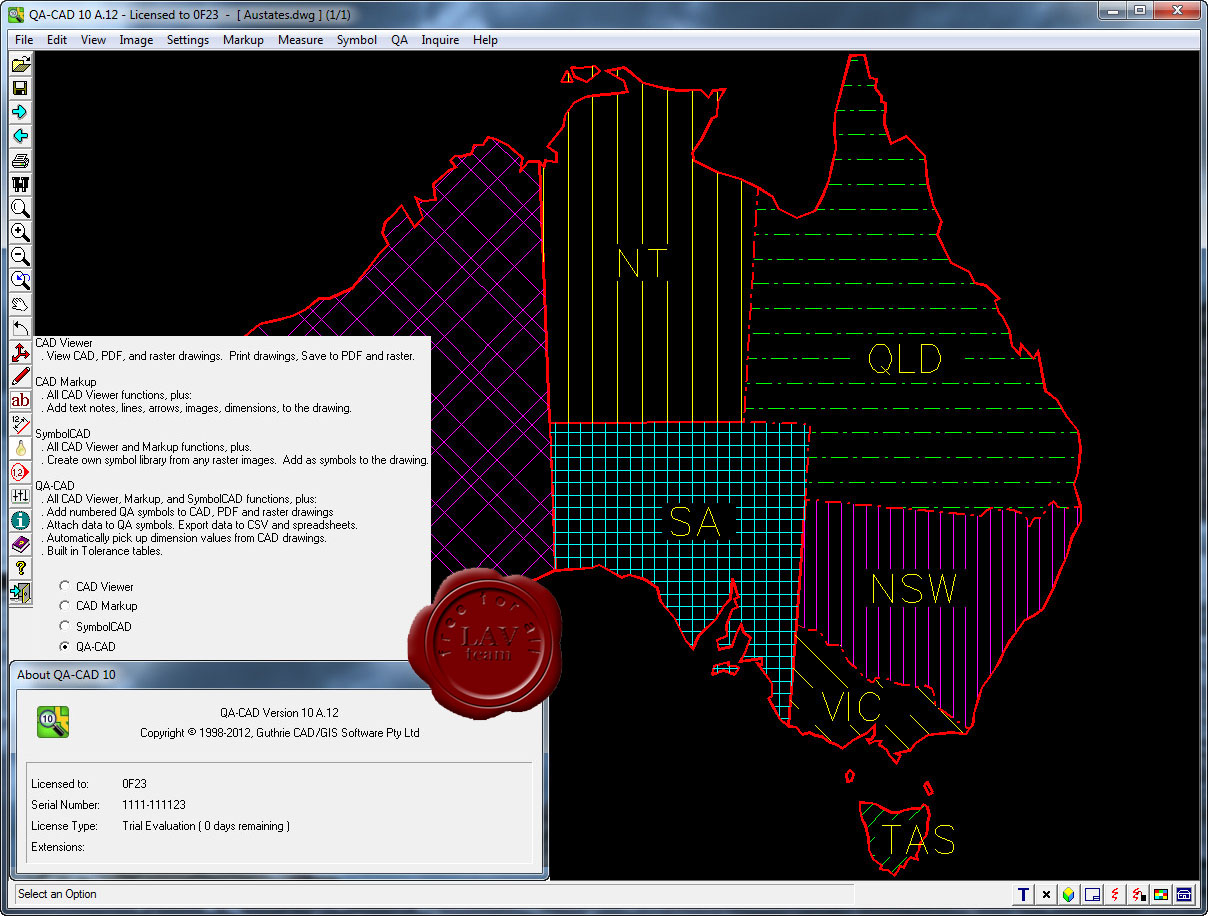Open the Inquire menu
The width and height of the screenshot is (1208, 916).
440,40
